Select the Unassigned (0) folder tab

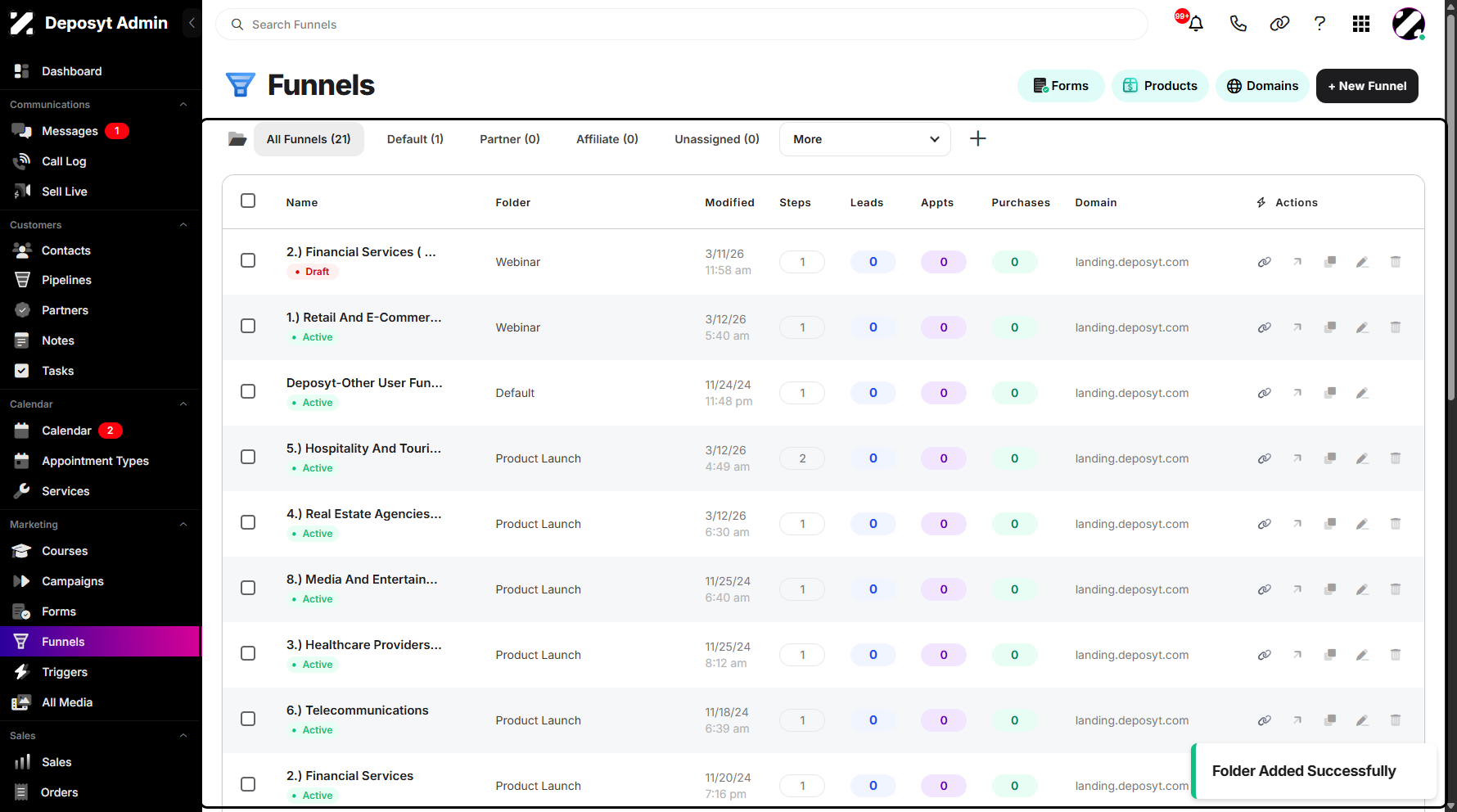coord(717,139)
